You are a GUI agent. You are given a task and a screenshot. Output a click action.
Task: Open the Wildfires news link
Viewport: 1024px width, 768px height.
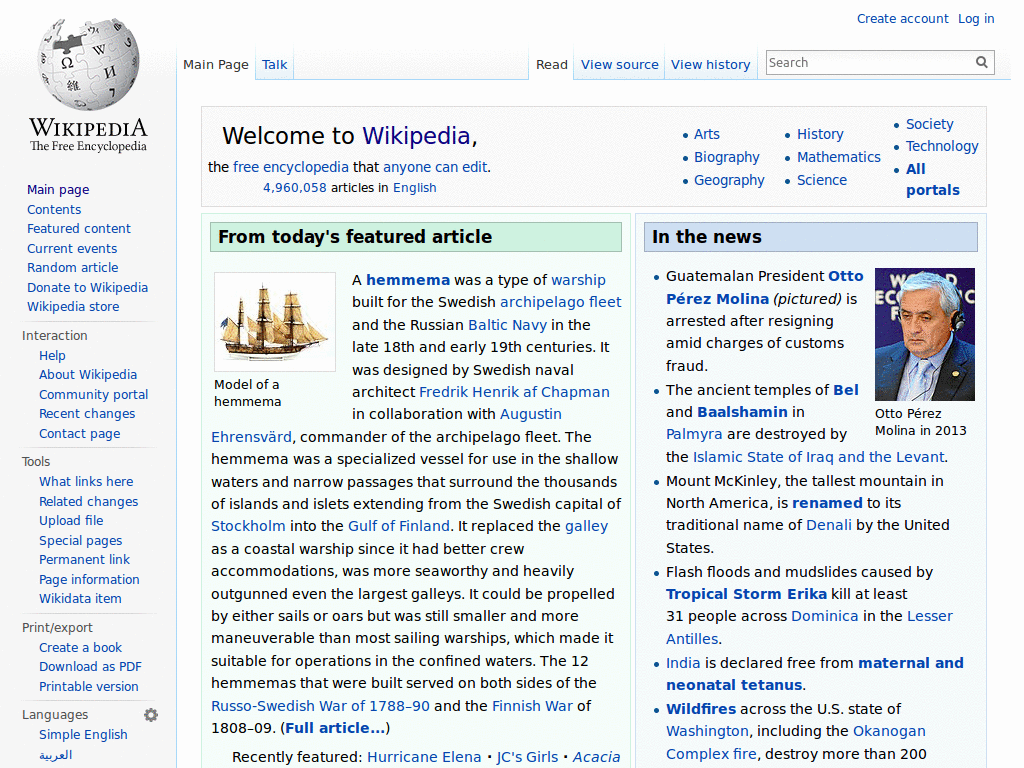tap(701, 709)
